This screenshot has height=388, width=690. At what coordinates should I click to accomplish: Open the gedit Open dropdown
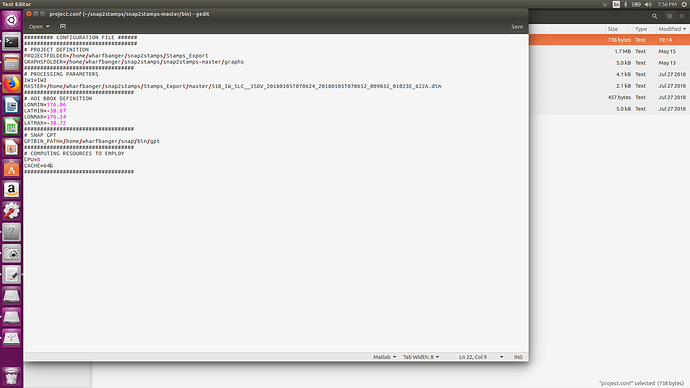[39, 26]
